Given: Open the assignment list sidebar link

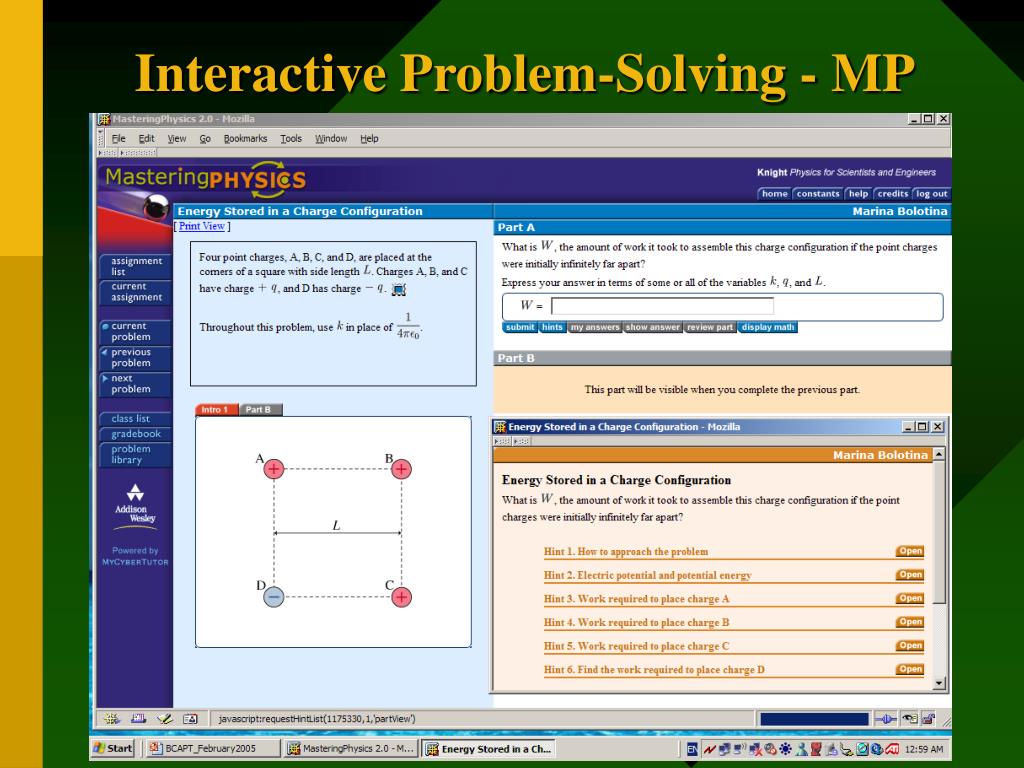Looking at the screenshot, I should click(135, 266).
